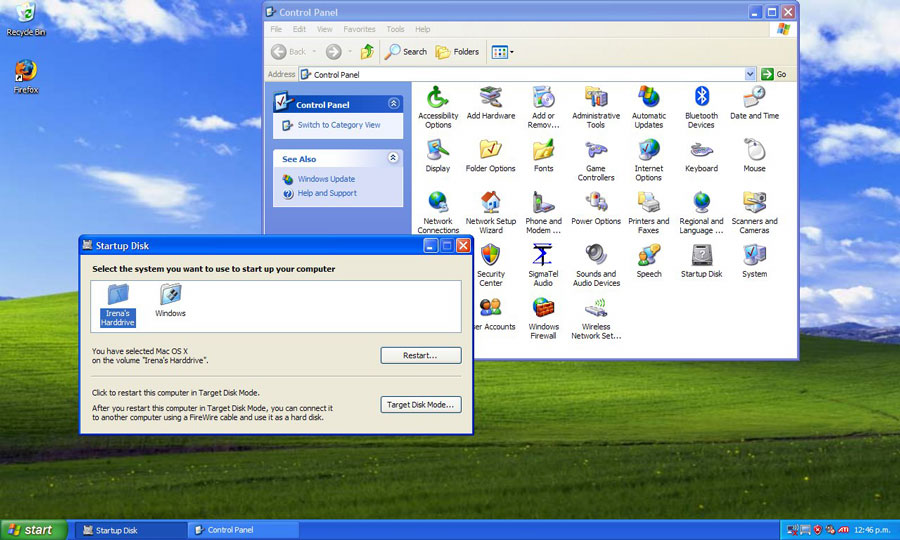Collapse the See Also pane

(x=393, y=157)
